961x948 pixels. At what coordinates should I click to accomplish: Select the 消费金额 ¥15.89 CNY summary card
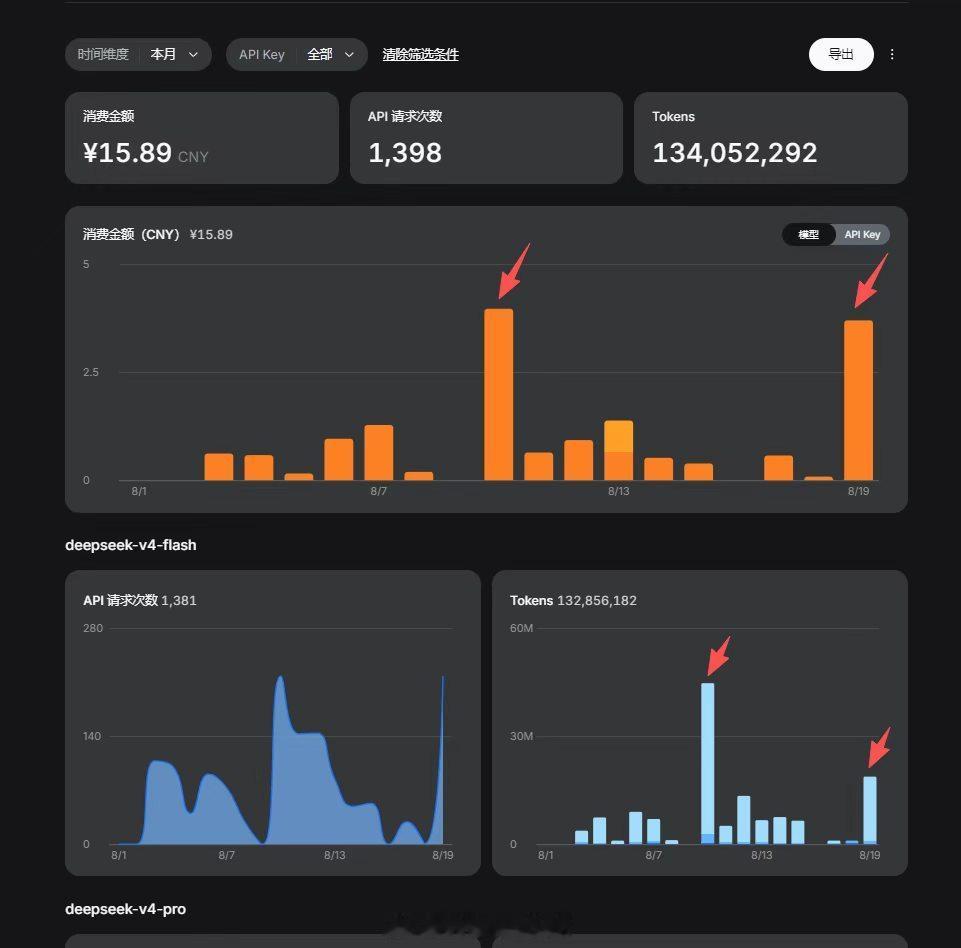pyautogui.click(x=202, y=138)
